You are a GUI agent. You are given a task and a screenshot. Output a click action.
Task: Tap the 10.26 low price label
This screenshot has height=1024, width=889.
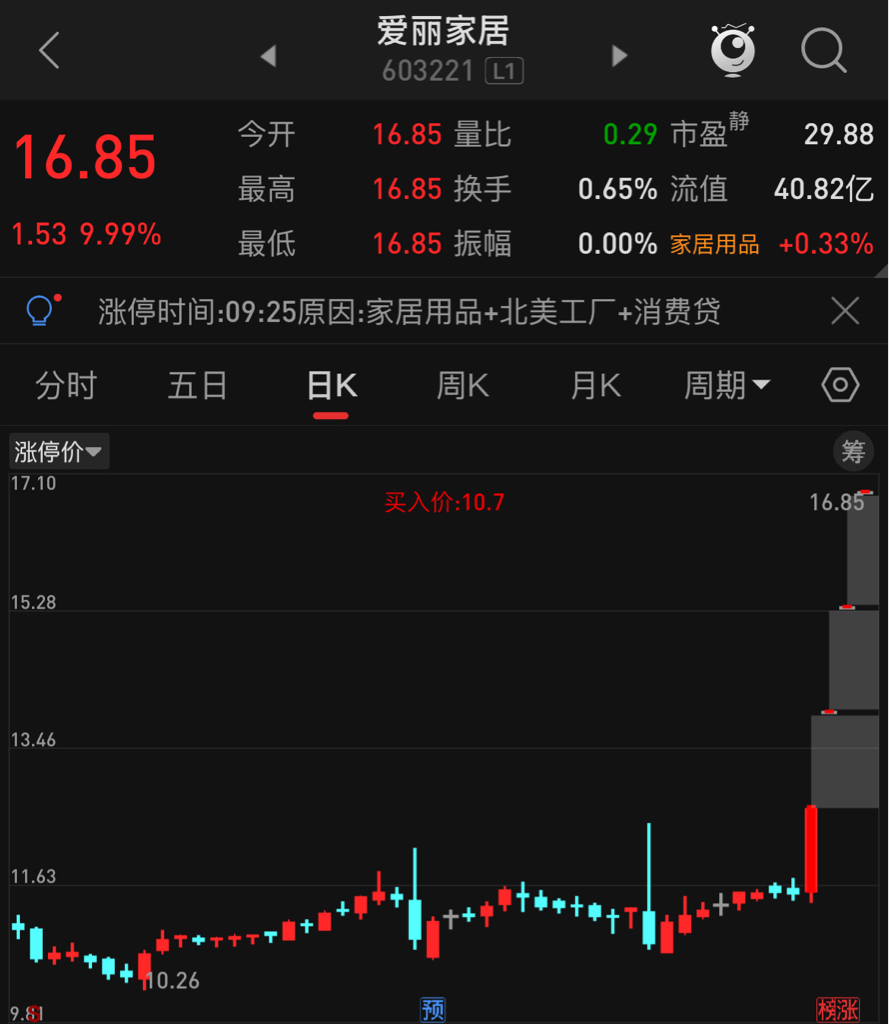tap(172, 980)
